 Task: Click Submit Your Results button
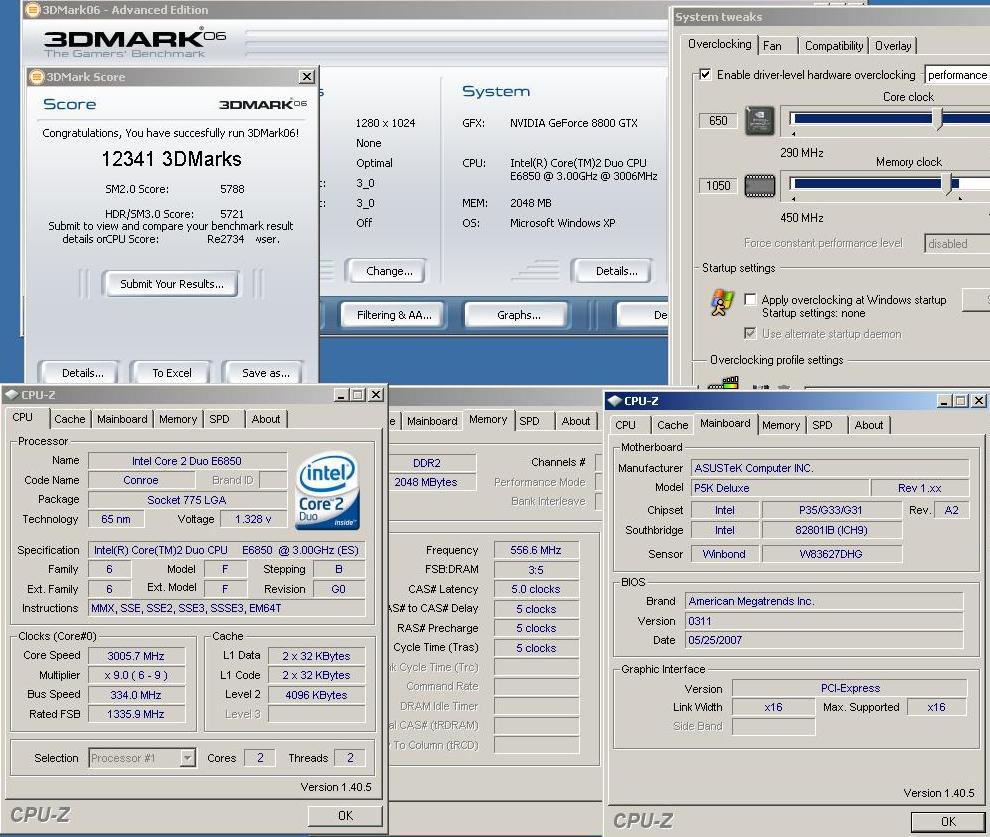tap(172, 284)
